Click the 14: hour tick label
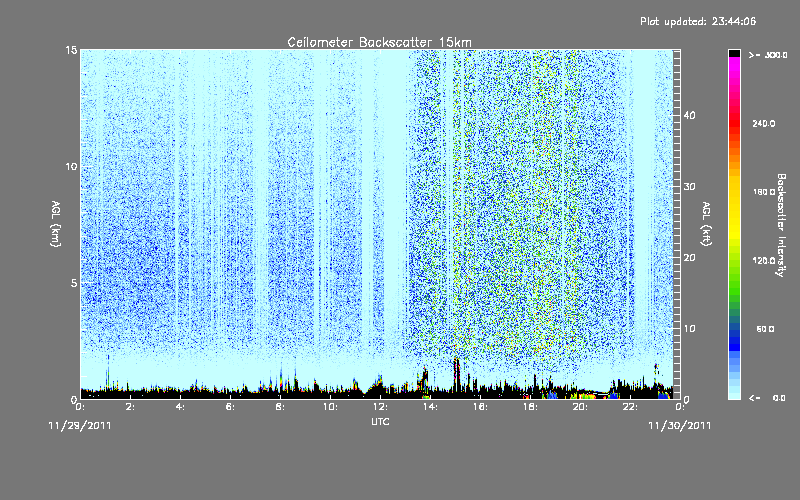This screenshot has width=800, height=500. 430,407
